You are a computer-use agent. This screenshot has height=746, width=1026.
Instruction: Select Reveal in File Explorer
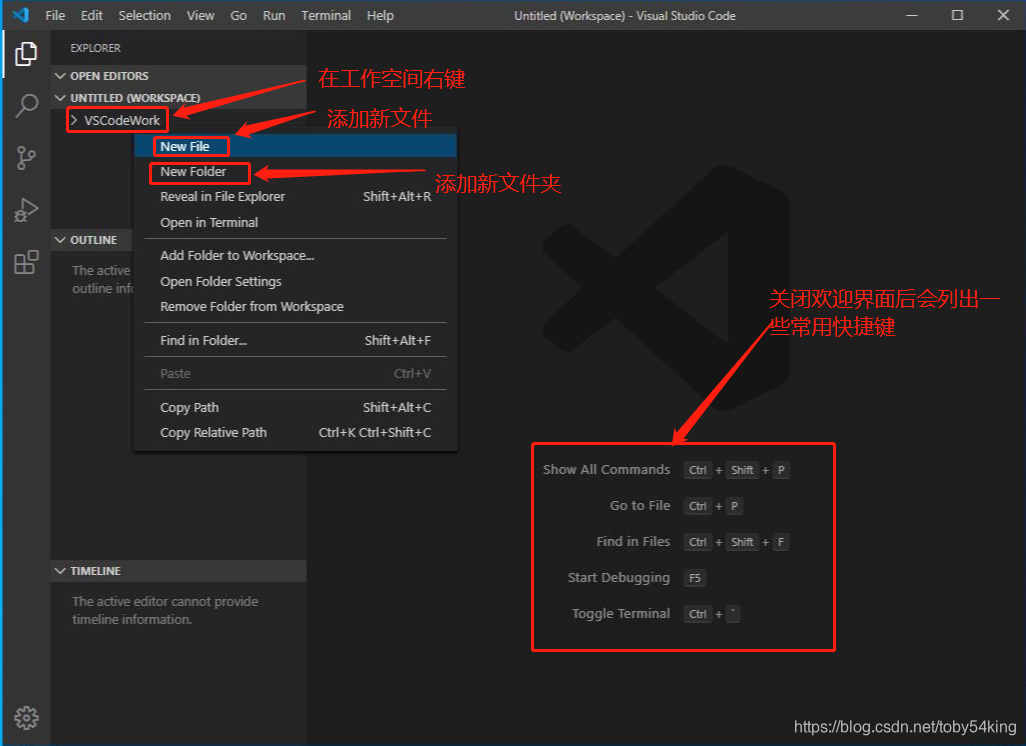tap(295, 196)
